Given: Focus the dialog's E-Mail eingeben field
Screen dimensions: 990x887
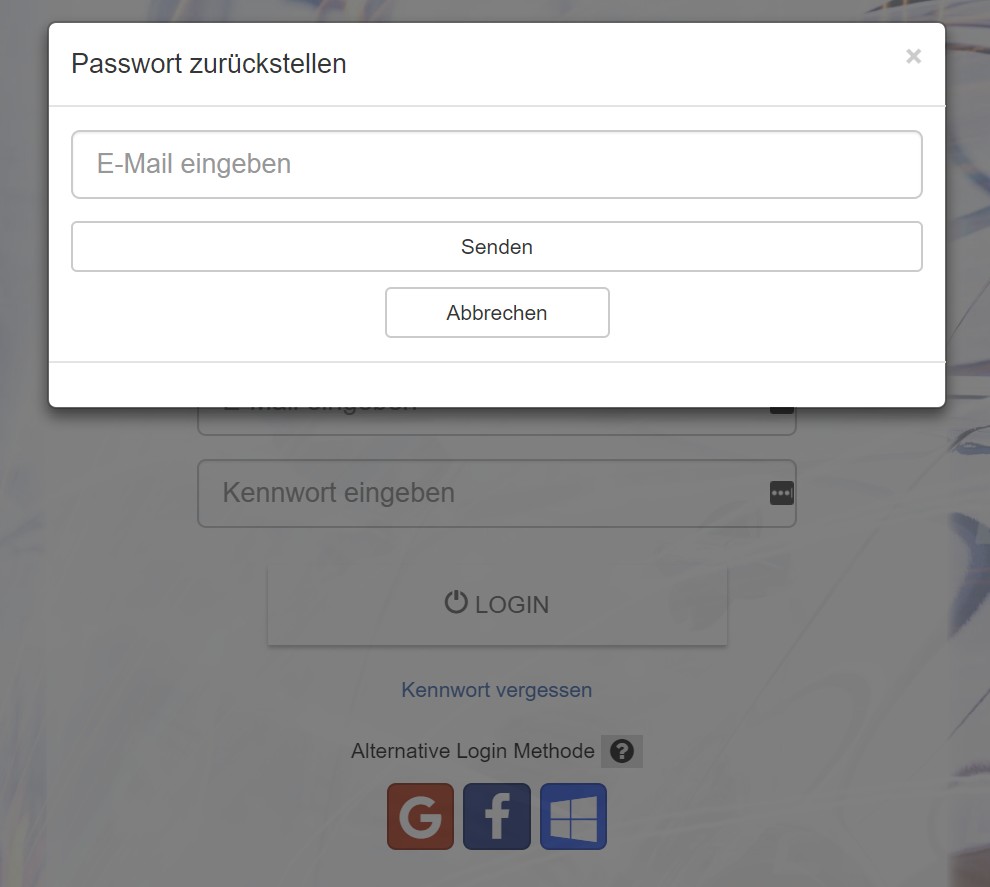Looking at the screenshot, I should pos(497,165).
